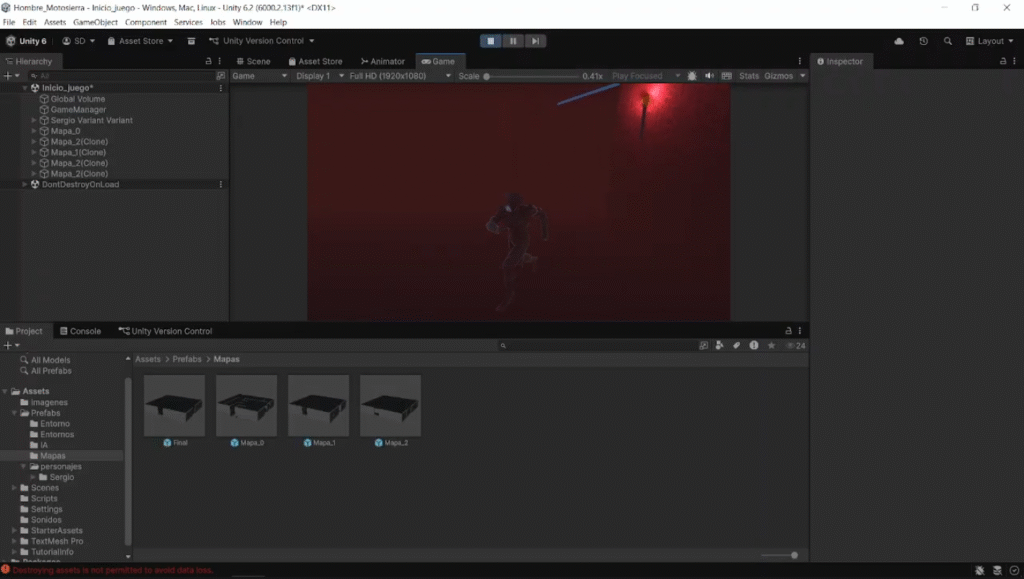1024x579 pixels.
Task: Open the GameObject menu
Action: pos(93,22)
